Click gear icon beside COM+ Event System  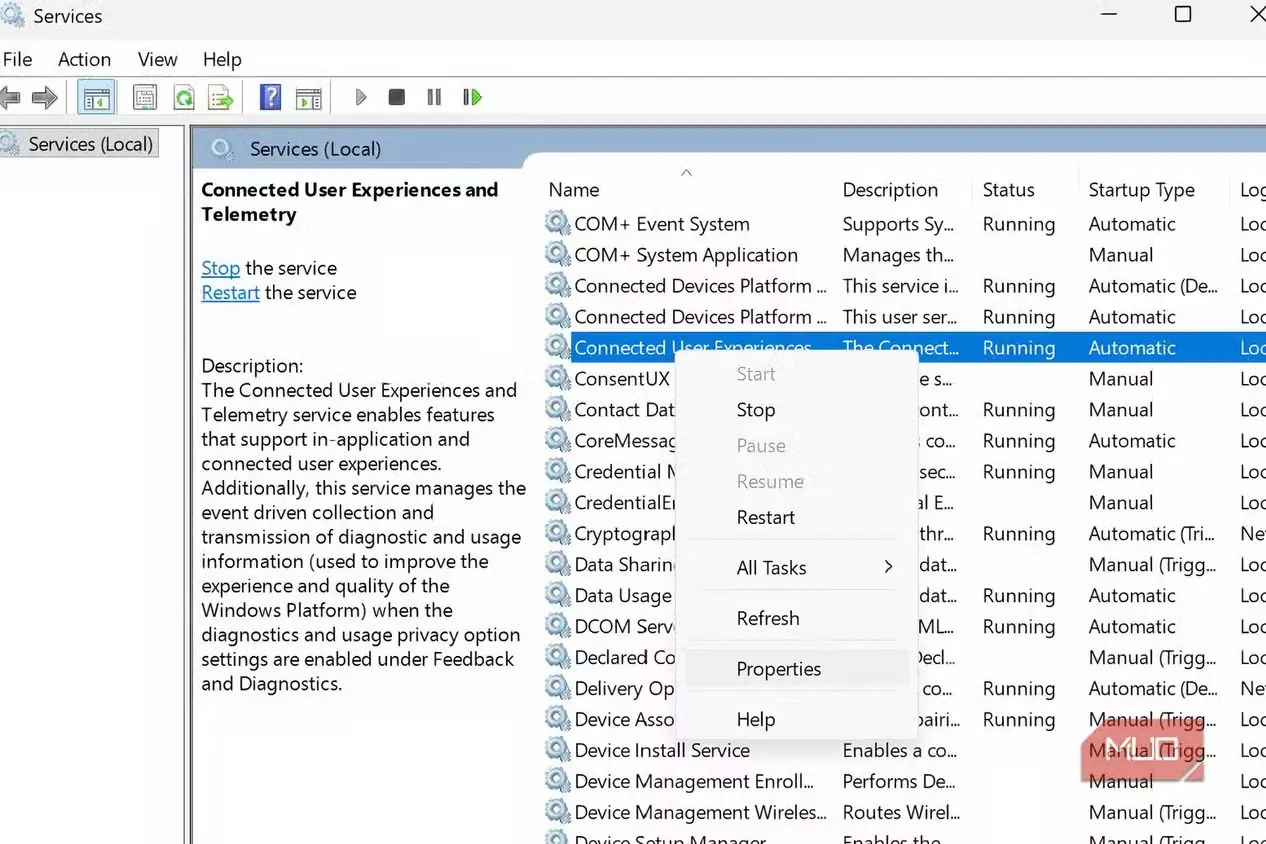click(557, 223)
